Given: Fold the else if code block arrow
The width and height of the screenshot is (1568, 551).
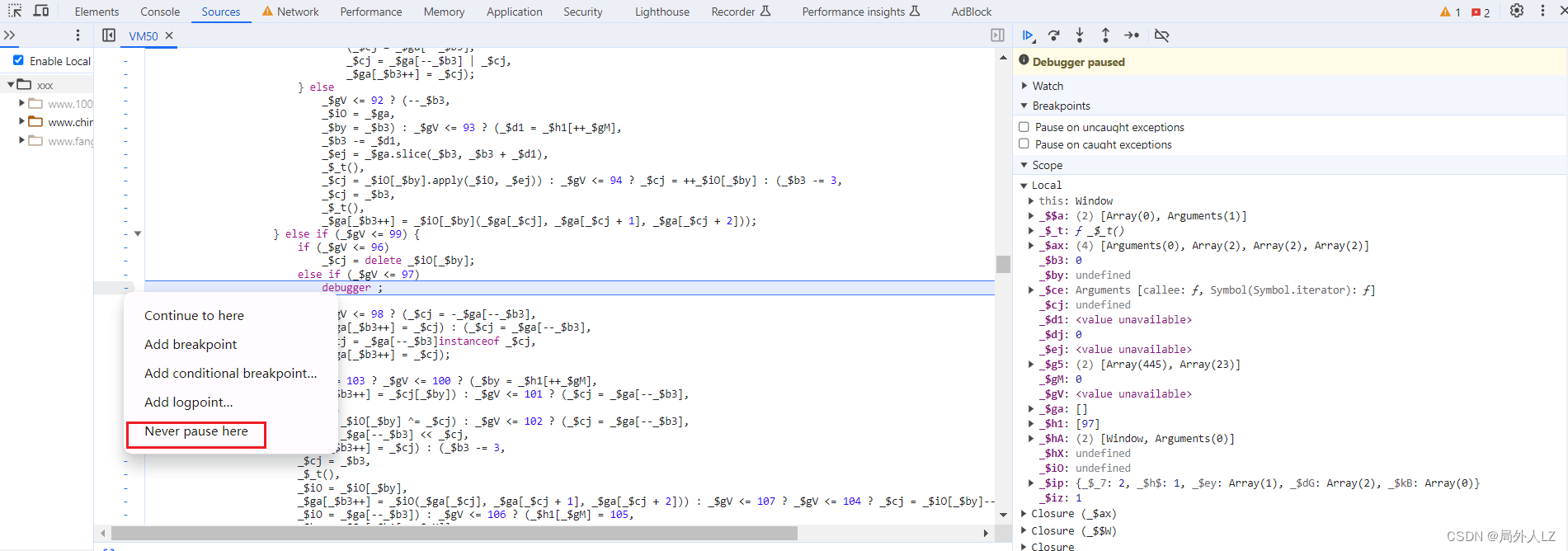Looking at the screenshot, I should (138, 234).
